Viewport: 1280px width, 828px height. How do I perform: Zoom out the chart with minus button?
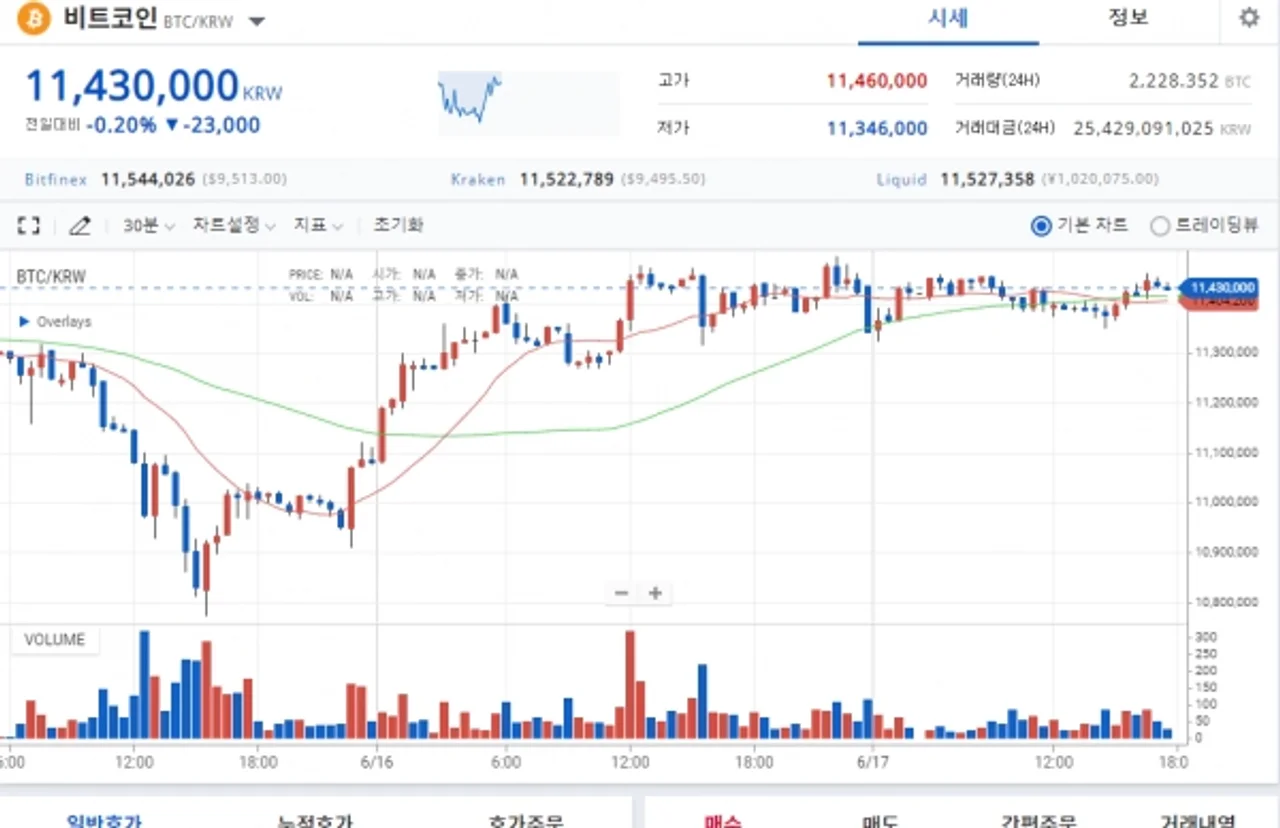click(621, 593)
